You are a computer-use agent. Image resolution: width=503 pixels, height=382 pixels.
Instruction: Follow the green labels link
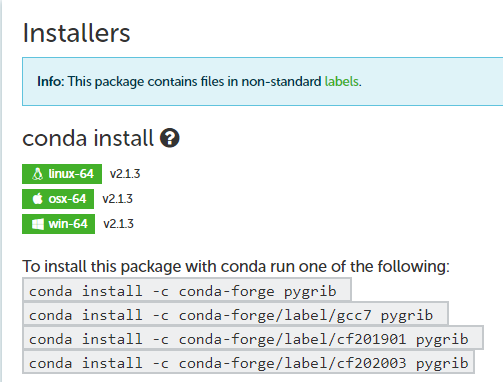tap(342, 81)
